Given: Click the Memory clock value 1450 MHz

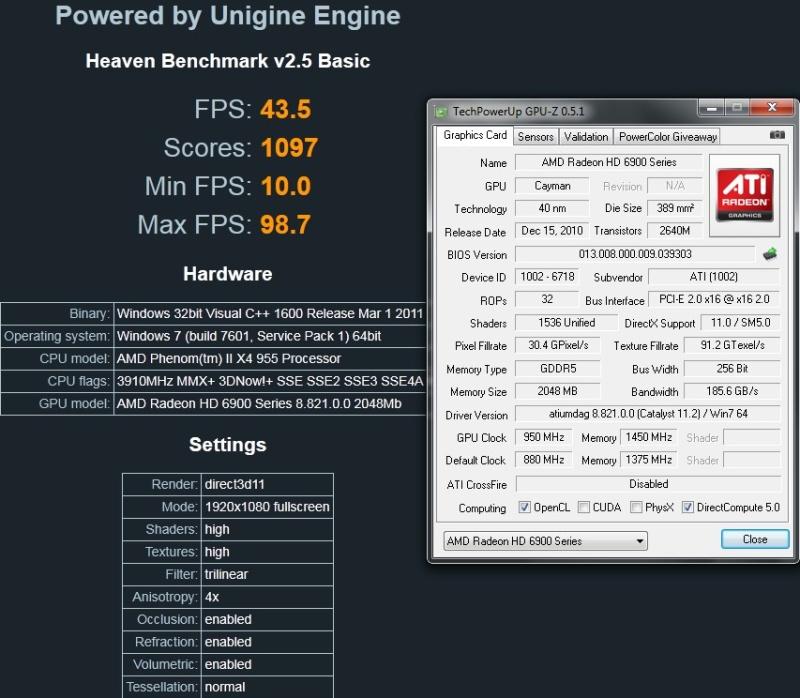Looking at the screenshot, I should [x=648, y=437].
